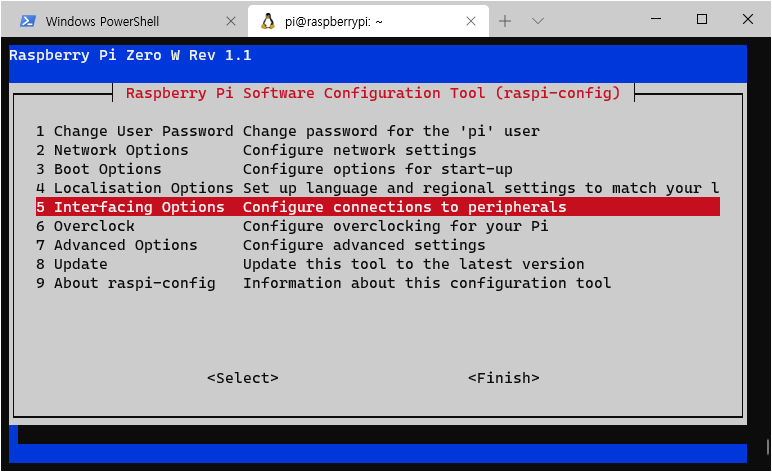Click 'Change password for the 'pi' user' text

point(391,131)
